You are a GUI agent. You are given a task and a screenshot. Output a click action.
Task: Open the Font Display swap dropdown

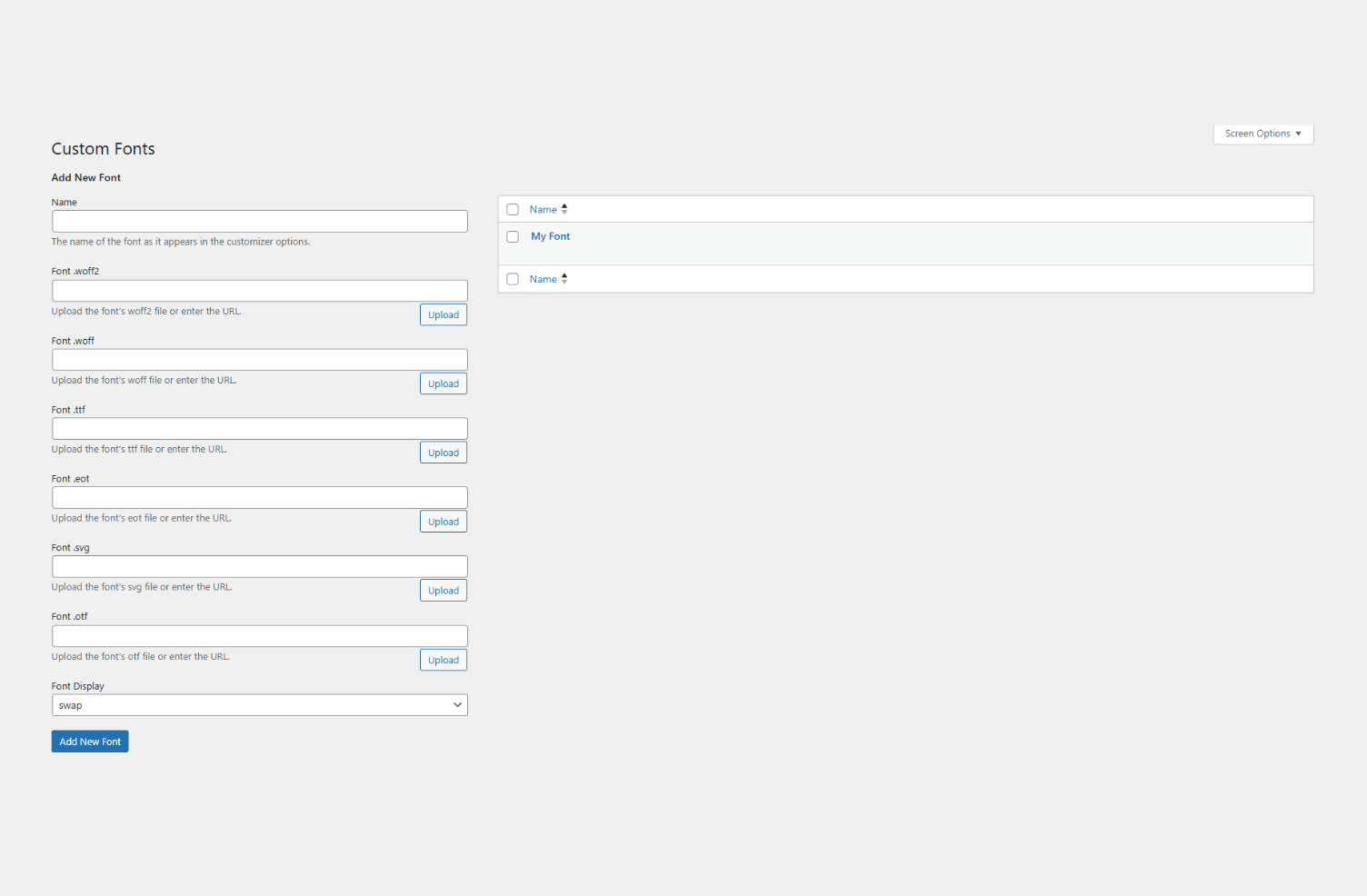click(x=260, y=705)
